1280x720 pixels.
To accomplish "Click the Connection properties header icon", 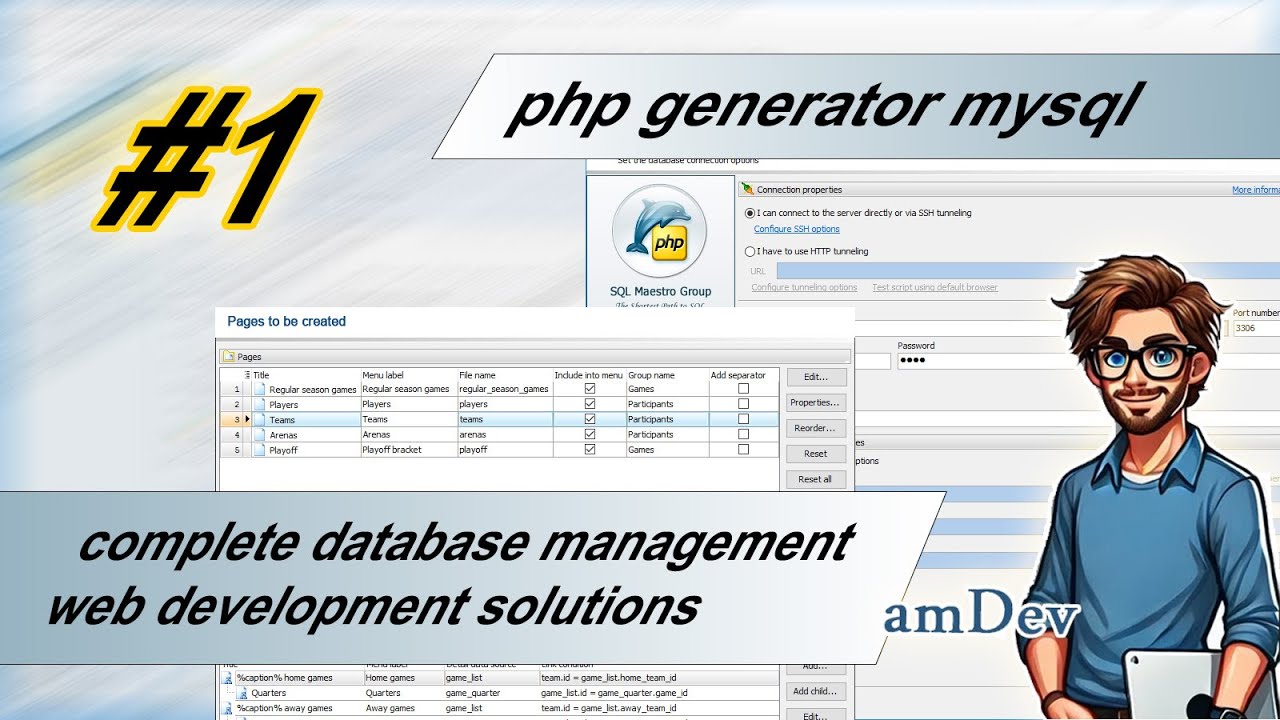I will pyautogui.click(x=747, y=189).
